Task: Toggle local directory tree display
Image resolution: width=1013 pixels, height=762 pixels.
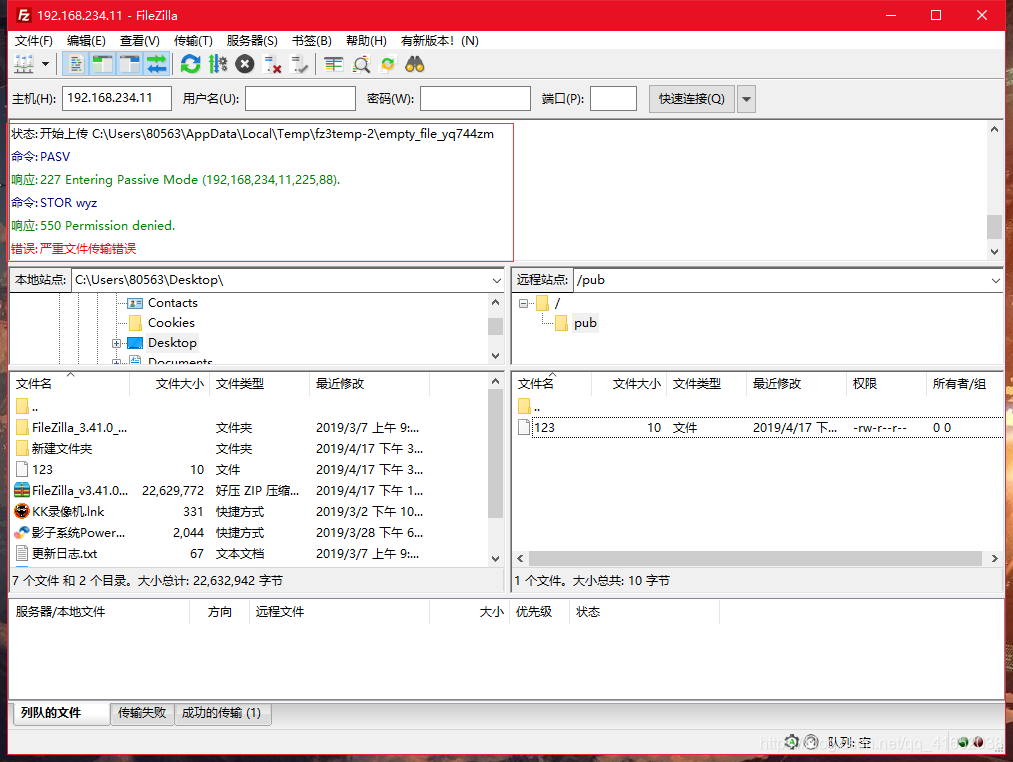Action: click(103, 64)
